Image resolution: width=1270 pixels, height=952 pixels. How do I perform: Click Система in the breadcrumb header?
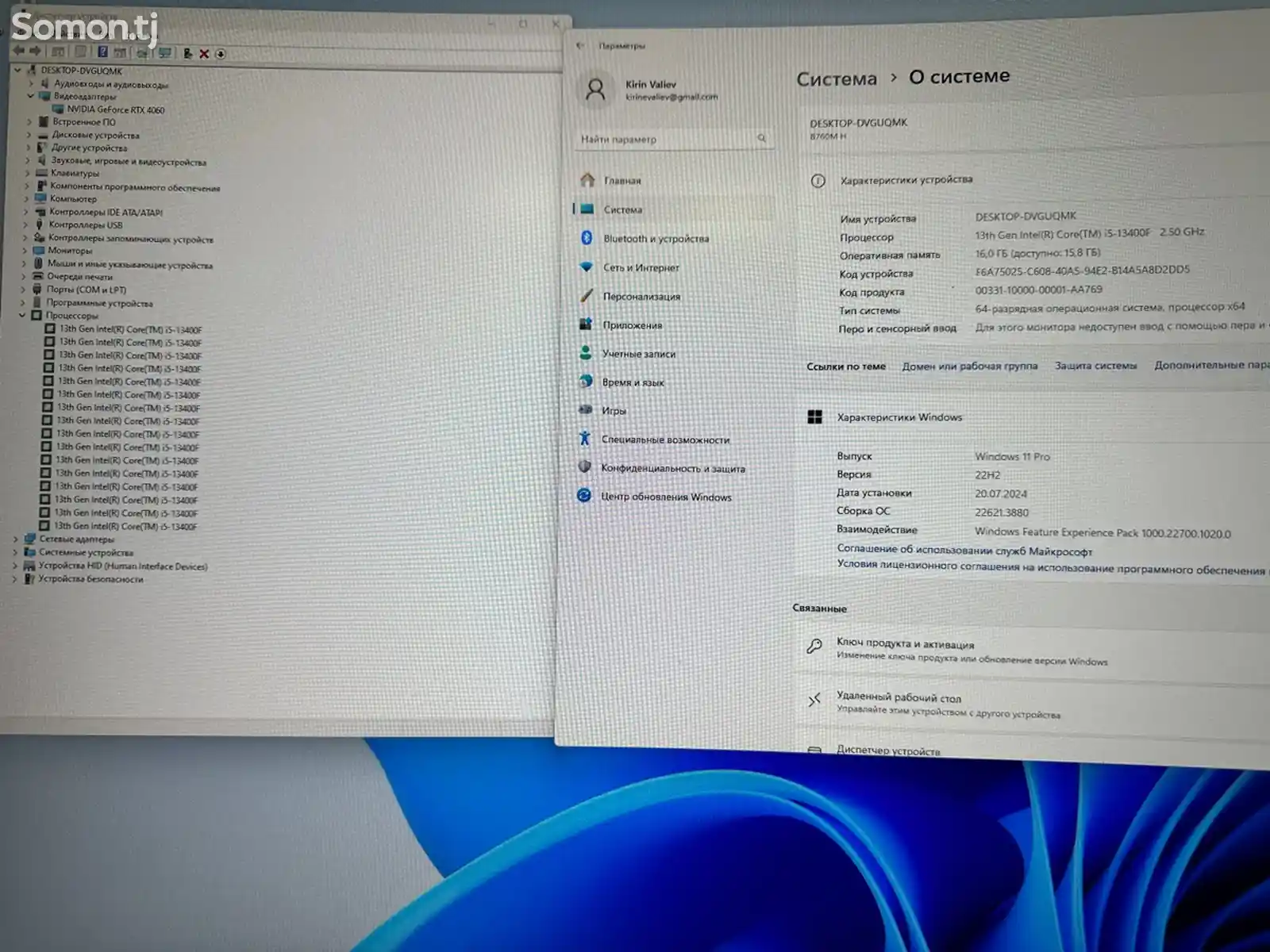click(837, 79)
